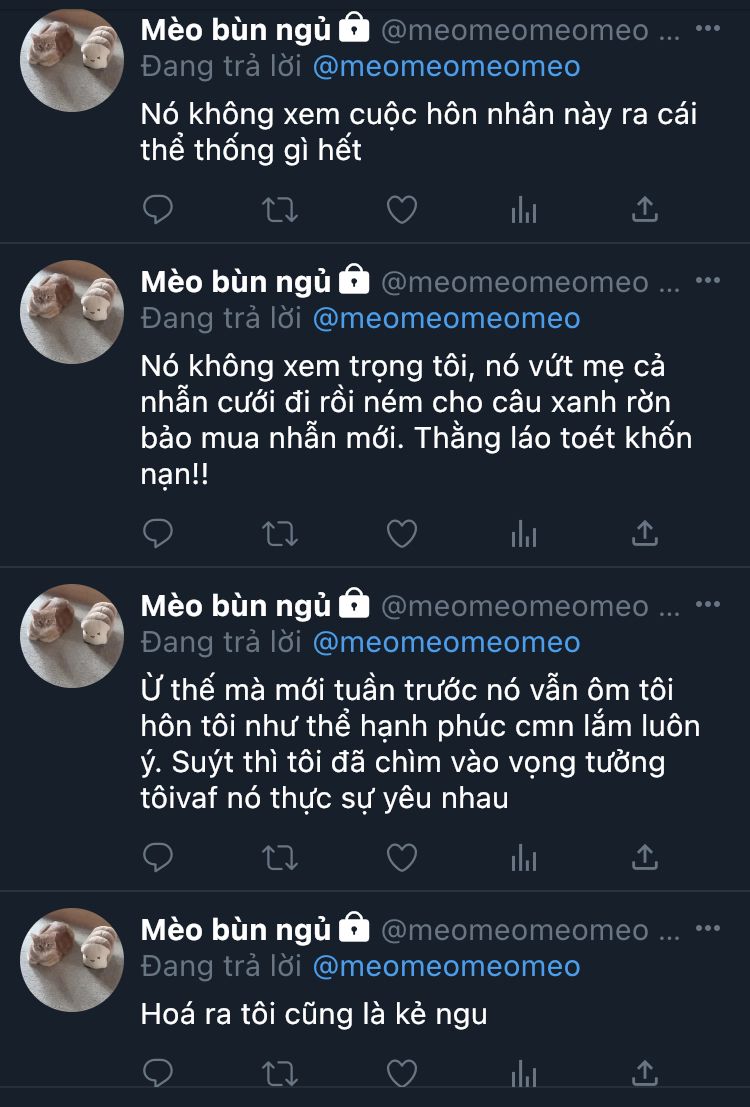This screenshot has width=750, height=1107.
Task: Share the 'tuần trước' tweet
Action: 644,856
